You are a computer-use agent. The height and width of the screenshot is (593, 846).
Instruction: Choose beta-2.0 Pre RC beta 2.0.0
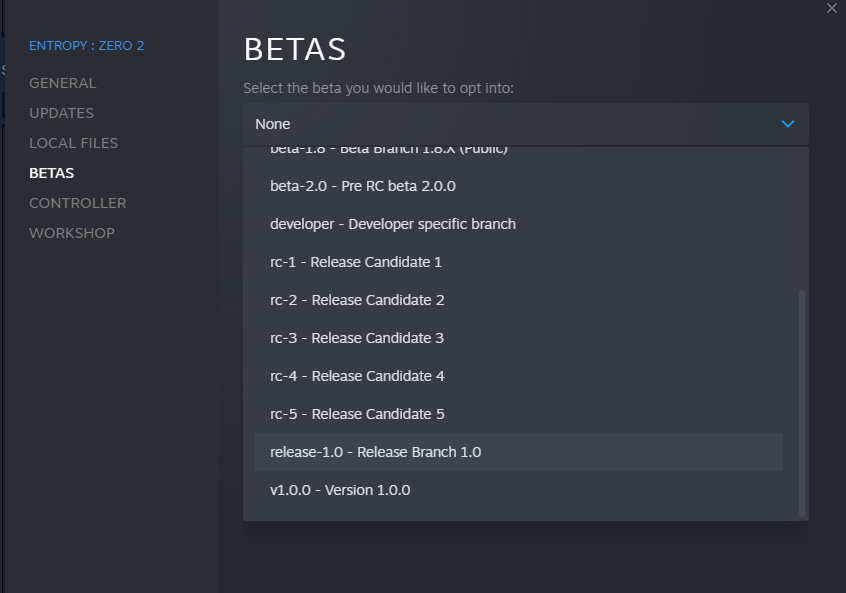pyautogui.click(x=362, y=186)
